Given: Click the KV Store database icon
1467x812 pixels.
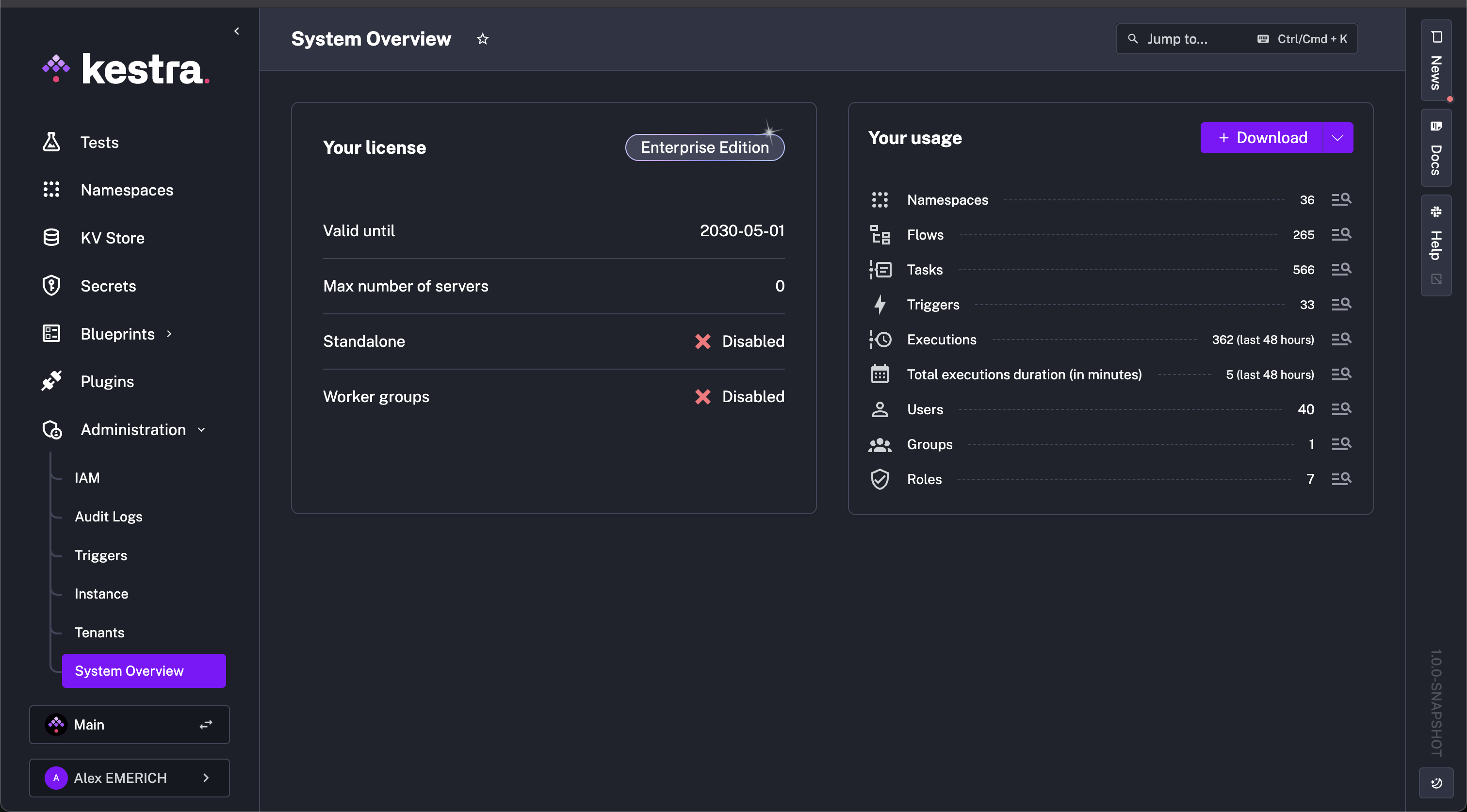Looking at the screenshot, I should 51,238.
